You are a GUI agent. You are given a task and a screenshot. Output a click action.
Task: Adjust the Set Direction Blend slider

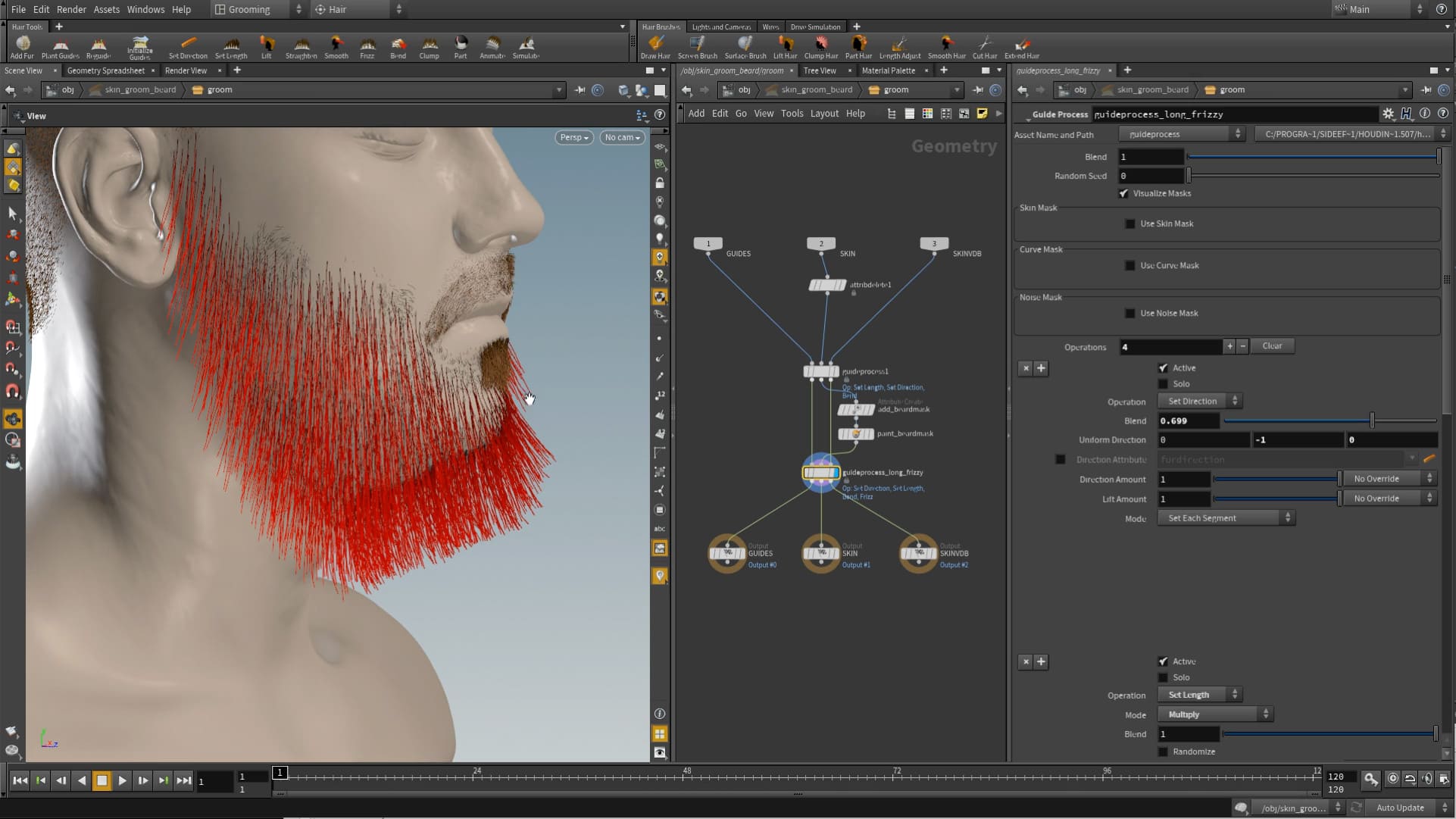(1372, 420)
